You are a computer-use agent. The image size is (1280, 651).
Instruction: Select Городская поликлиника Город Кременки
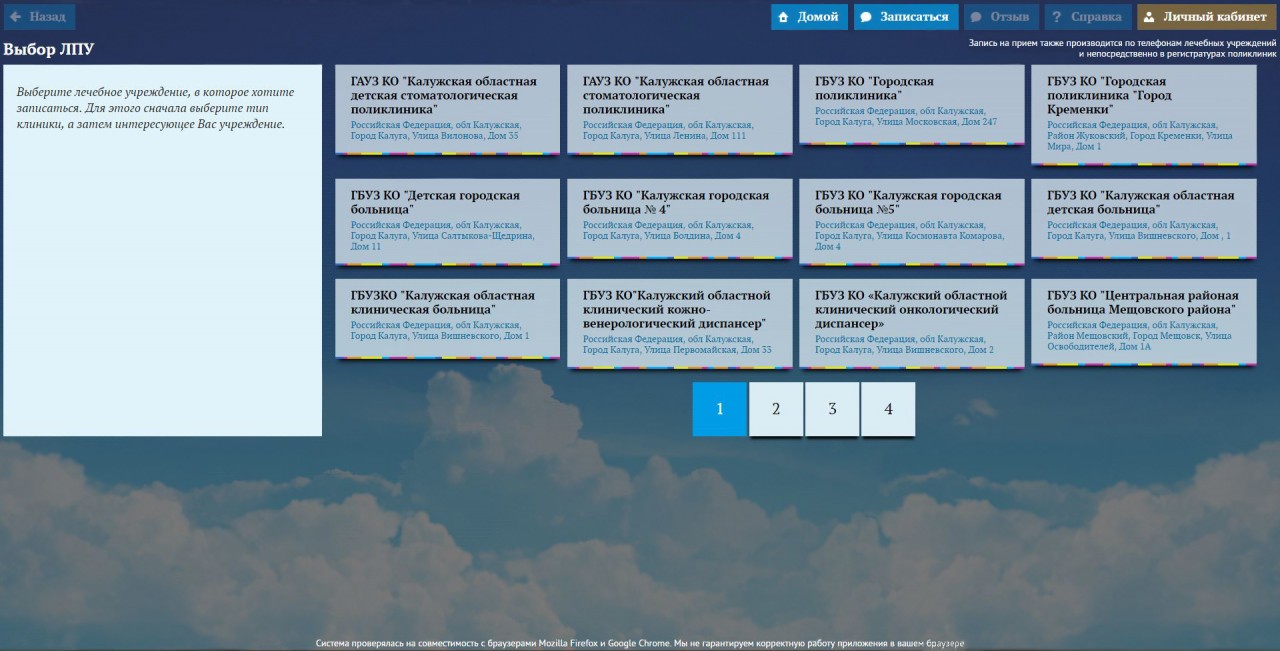coord(1143,114)
